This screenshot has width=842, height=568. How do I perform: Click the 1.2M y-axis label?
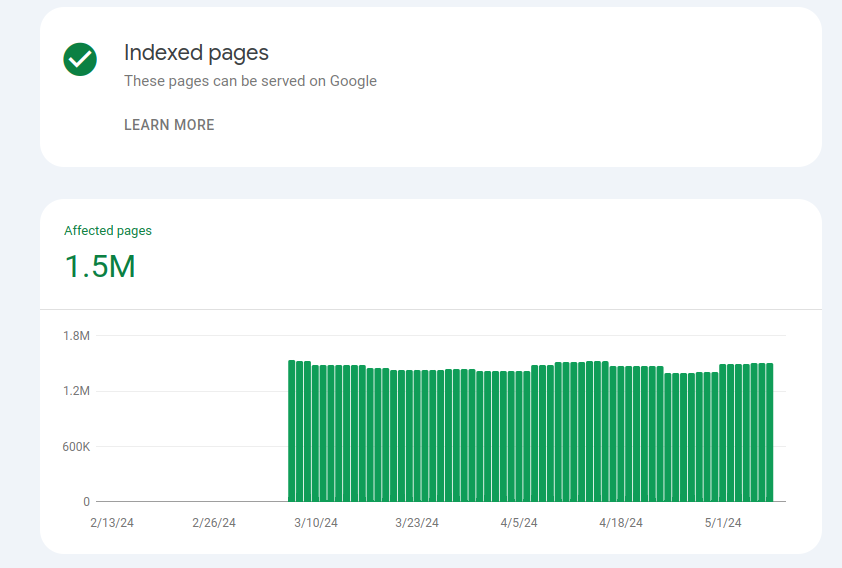(76, 391)
